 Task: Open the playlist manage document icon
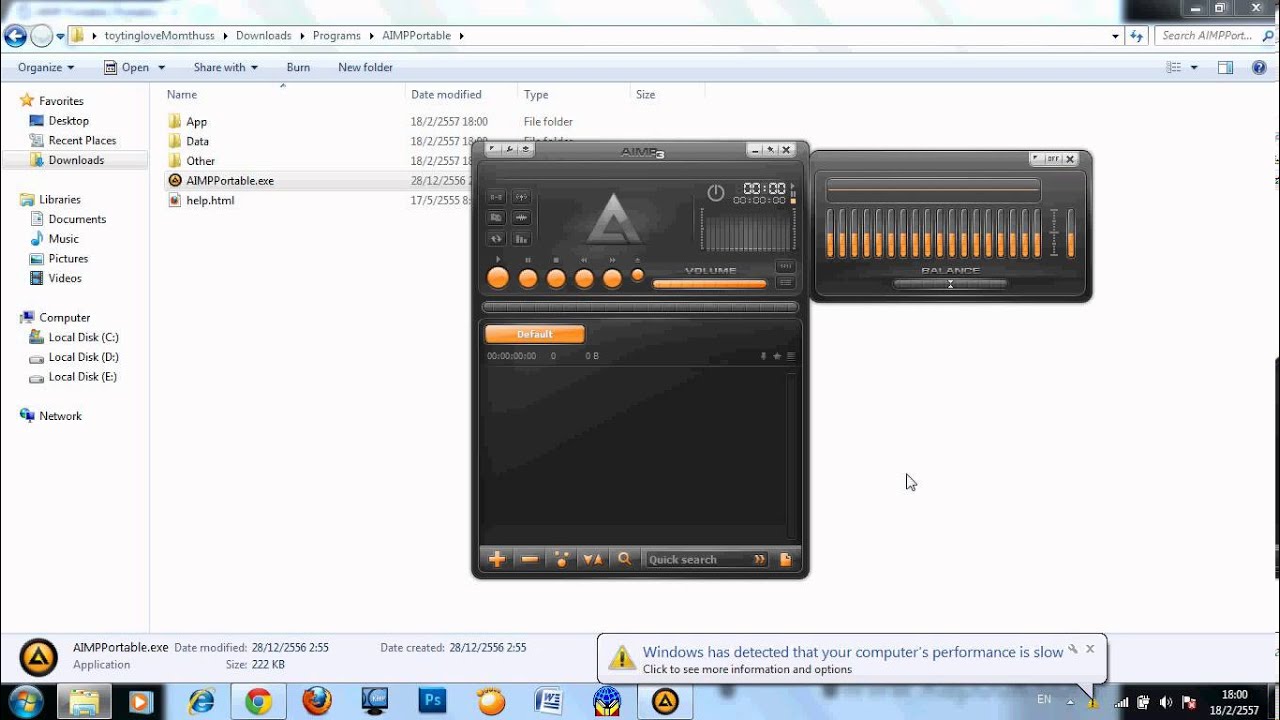tap(785, 559)
